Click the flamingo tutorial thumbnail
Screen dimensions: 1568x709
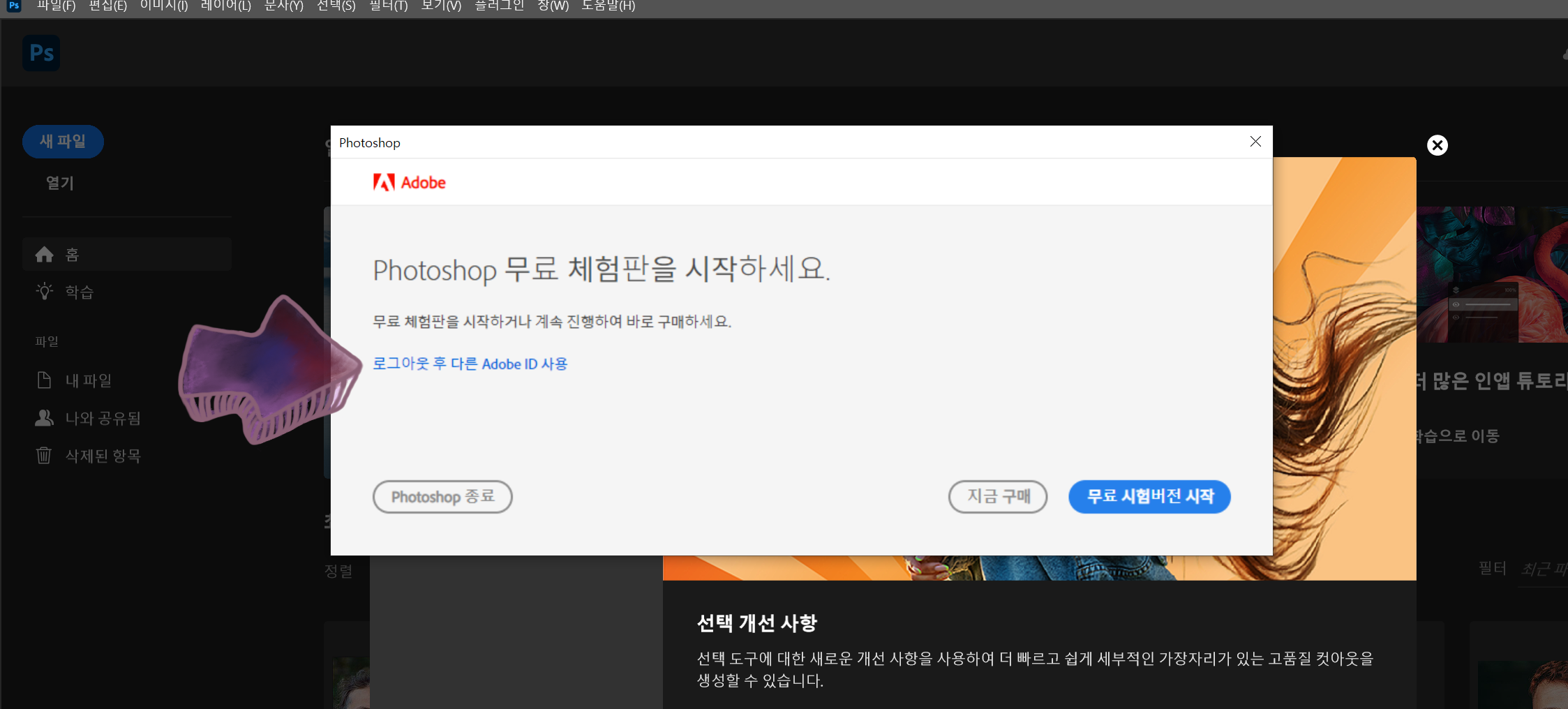tap(1492, 274)
